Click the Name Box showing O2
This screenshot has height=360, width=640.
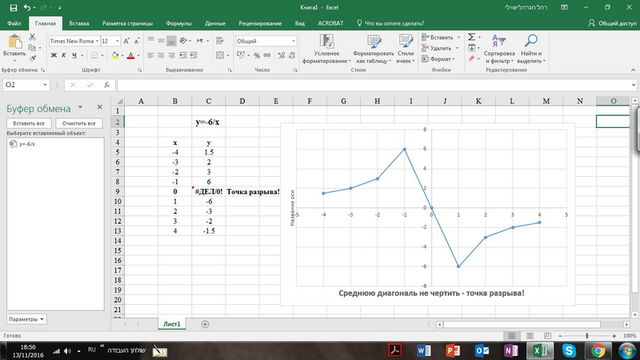tap(26, 85)
